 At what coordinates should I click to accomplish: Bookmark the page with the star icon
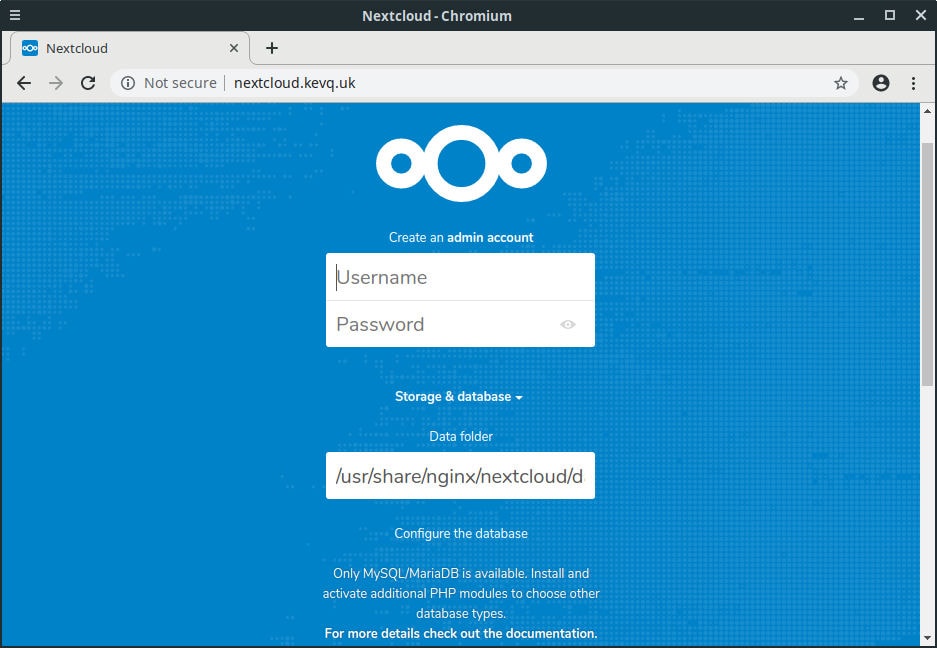[x=841, y=83]
